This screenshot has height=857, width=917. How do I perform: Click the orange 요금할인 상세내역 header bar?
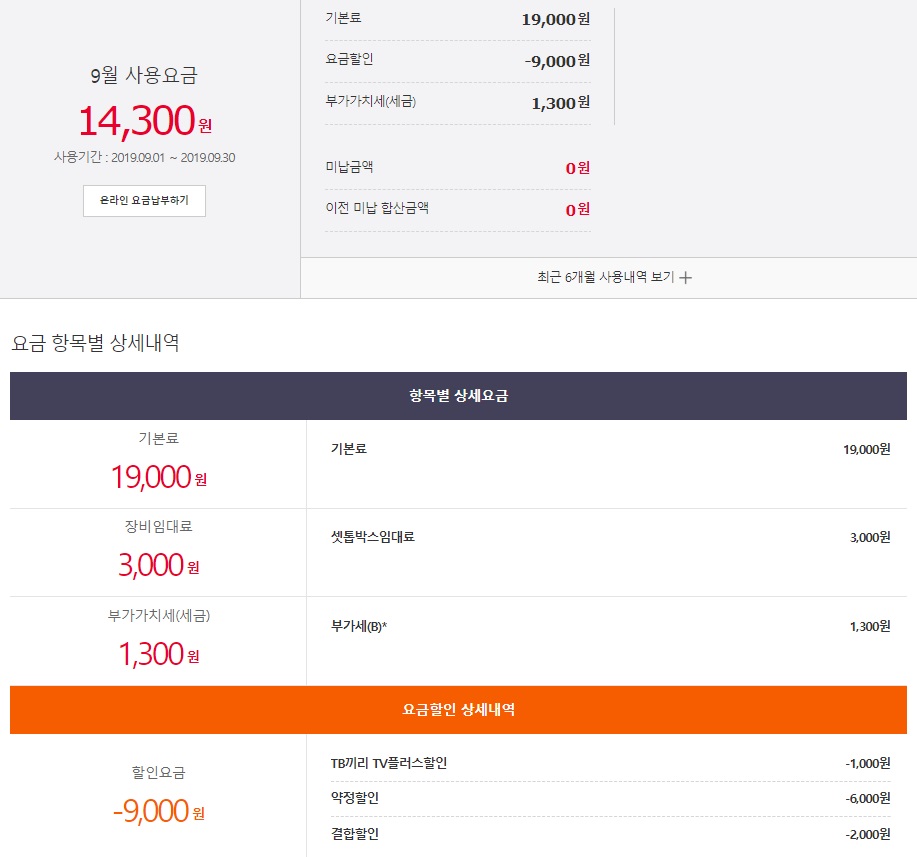(x=458, y=710)
